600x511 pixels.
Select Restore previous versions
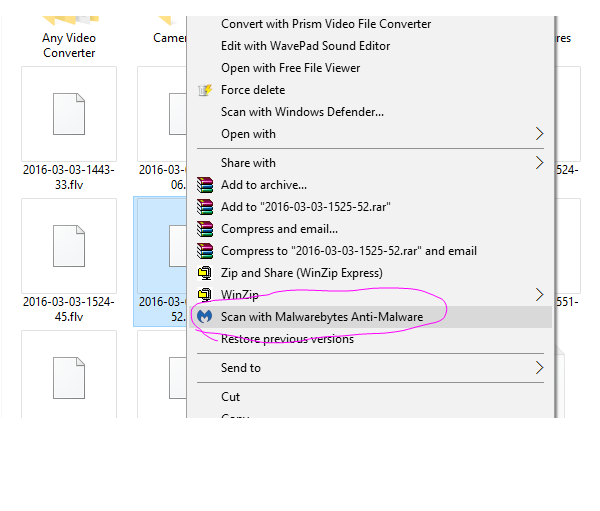coord(287,339)
